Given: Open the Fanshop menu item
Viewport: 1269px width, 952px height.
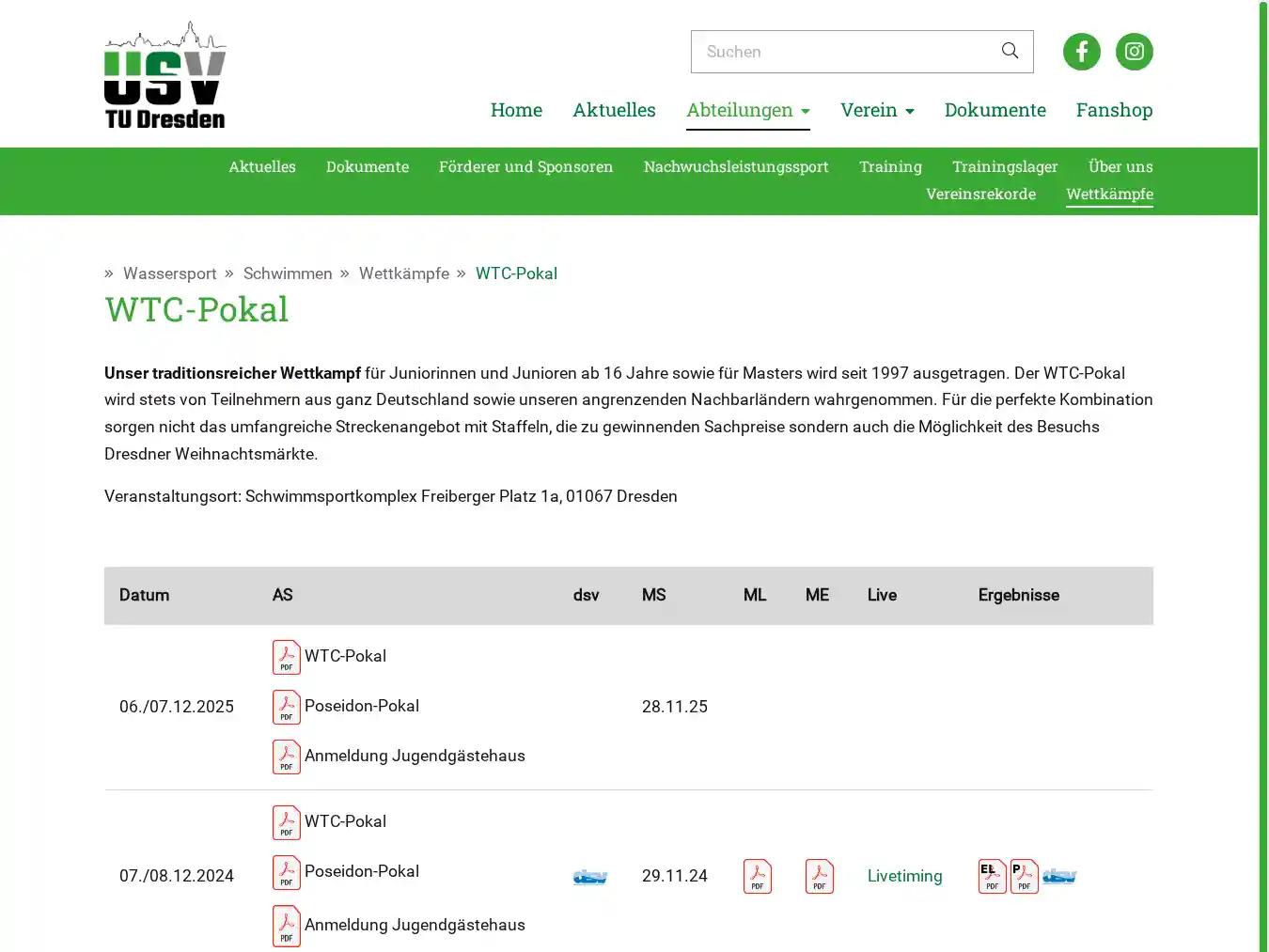Looking at the screenshot, I should pyautogui.click(x=1114, y=110).
